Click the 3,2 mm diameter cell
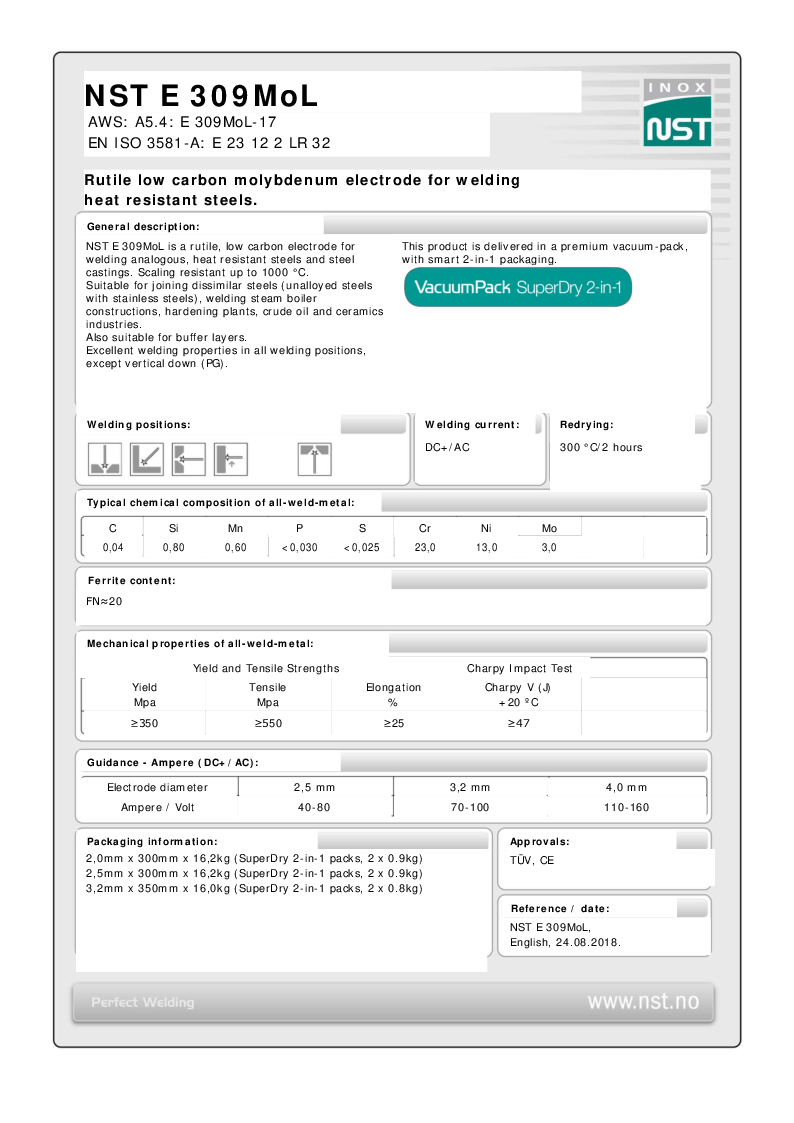Viewport: 794px width, 1123px height. 470,787
